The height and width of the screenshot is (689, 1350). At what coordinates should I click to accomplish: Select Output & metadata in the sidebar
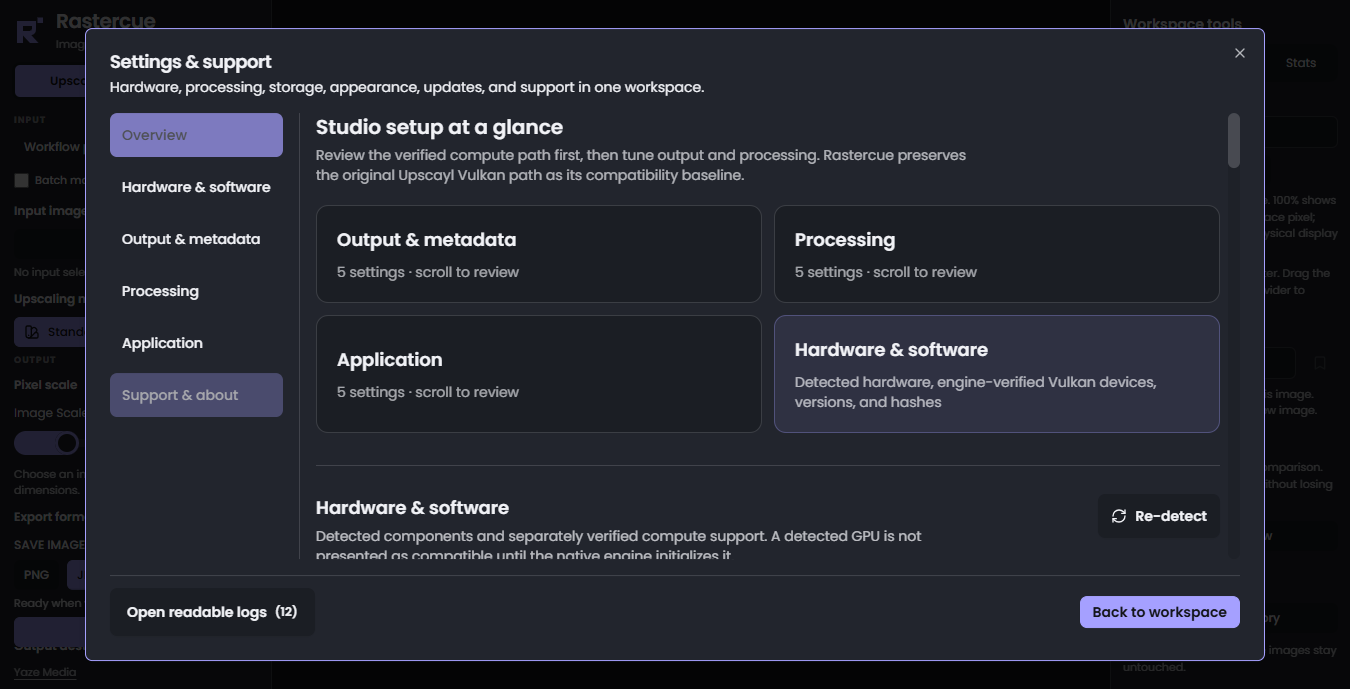[196, 239]
